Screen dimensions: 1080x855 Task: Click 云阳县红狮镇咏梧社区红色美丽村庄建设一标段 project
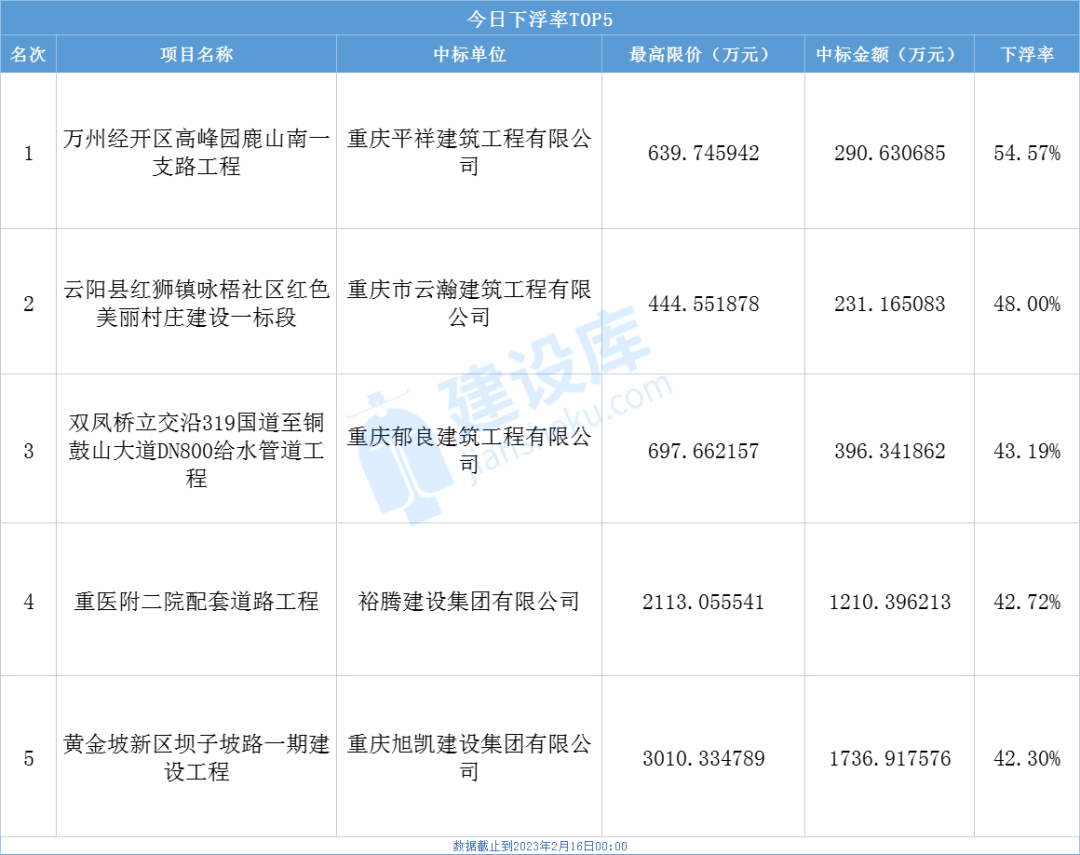point(196,303)
